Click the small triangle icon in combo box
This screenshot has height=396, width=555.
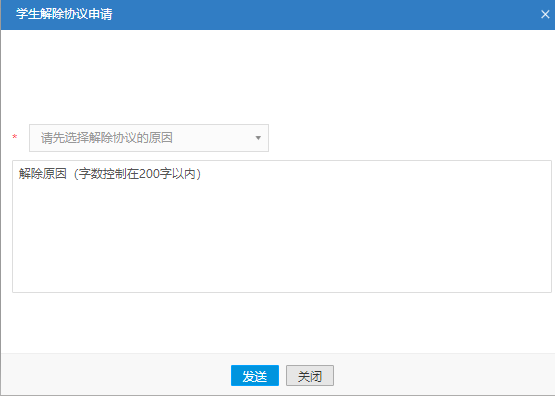[x=258, y=138]
